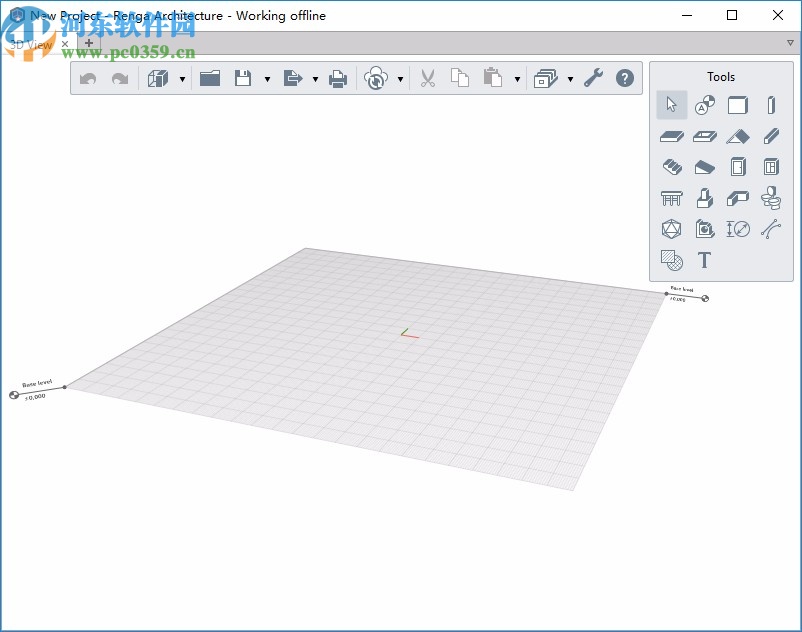This screenshot has width=802, height=632.
Task: Select the Window tool
Action: [x=770, y=167]
